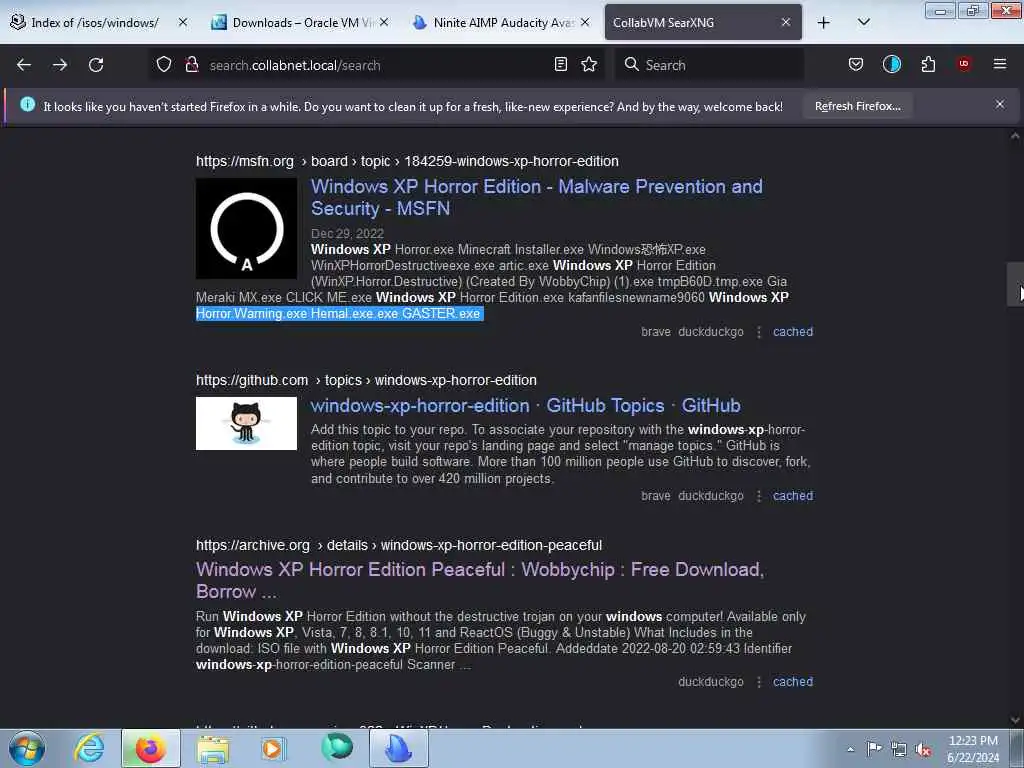Open the Action Center flag icon
Screen dimensions: 1024x768
pos(874,748)
